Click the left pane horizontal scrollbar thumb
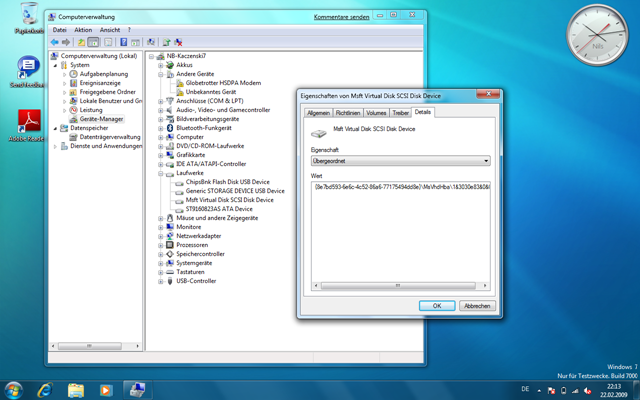Screen dimensions: 640x400 (x=89, y=346)
